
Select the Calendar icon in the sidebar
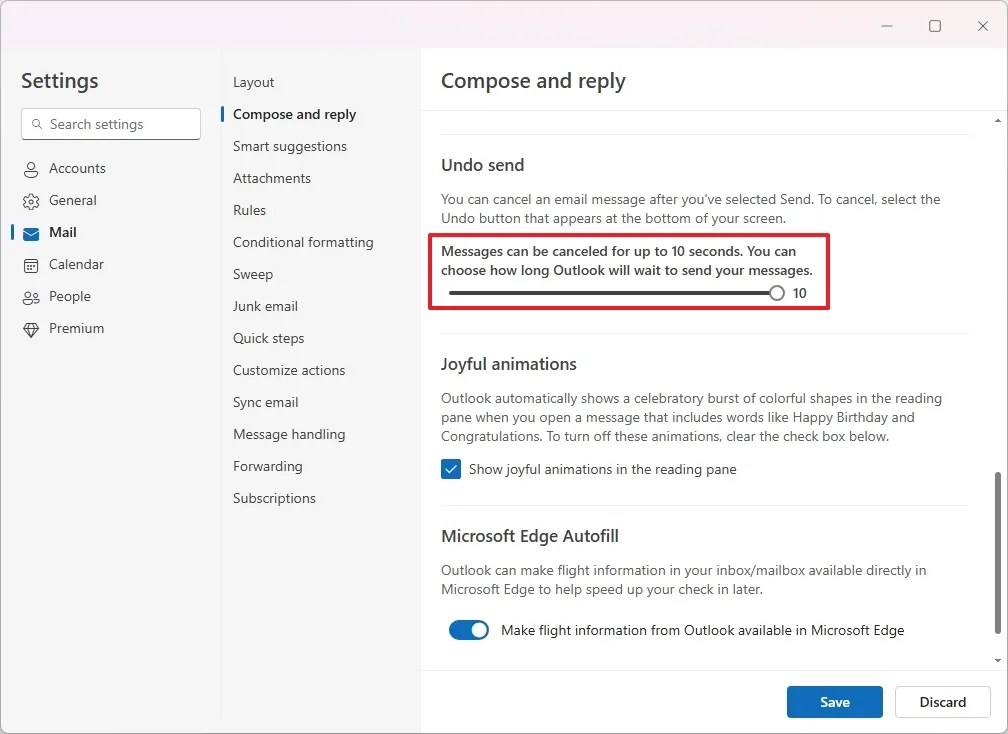[31, 264]
